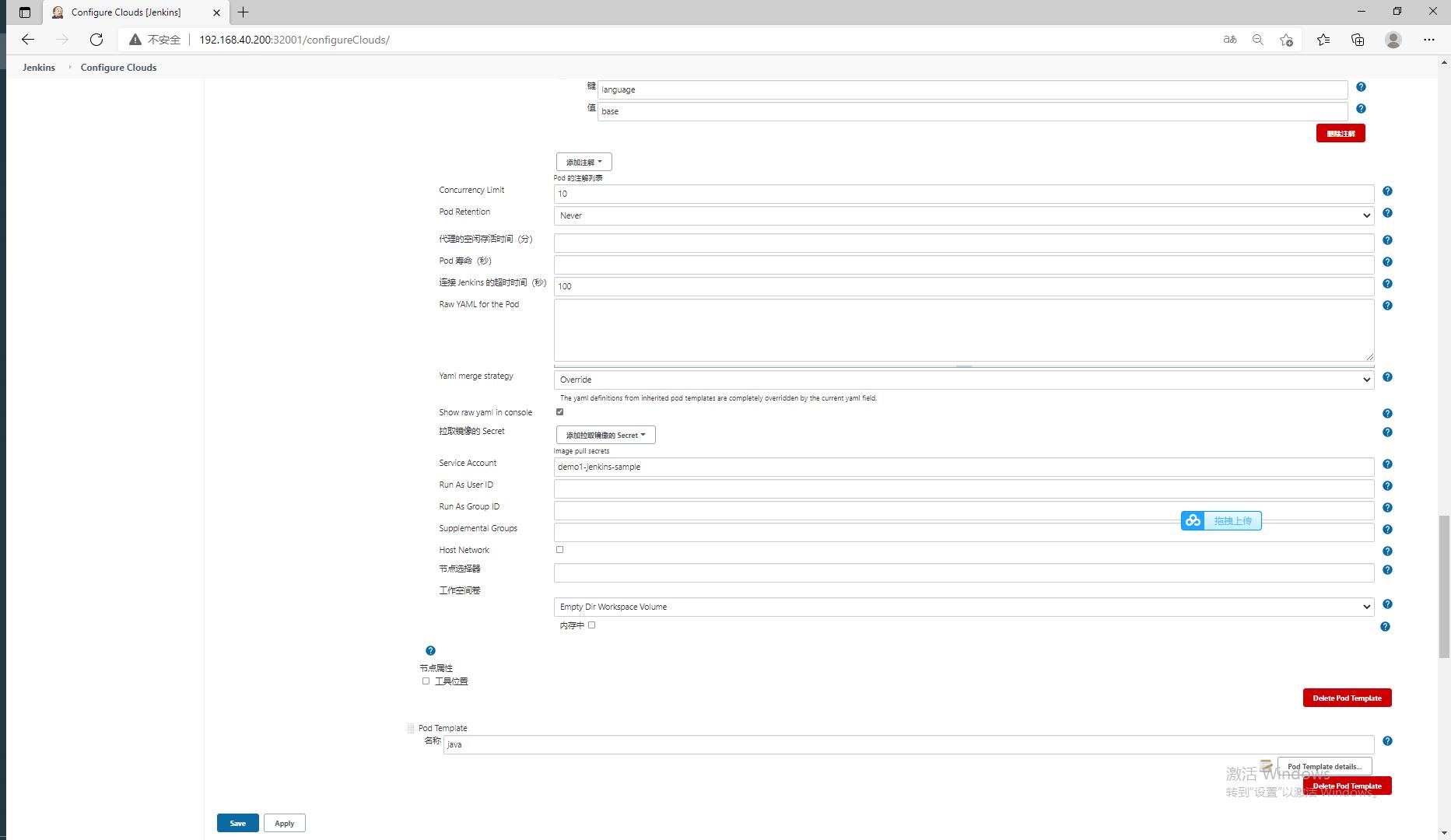Click page vertical scrollbar thumb

[1444, 586]
